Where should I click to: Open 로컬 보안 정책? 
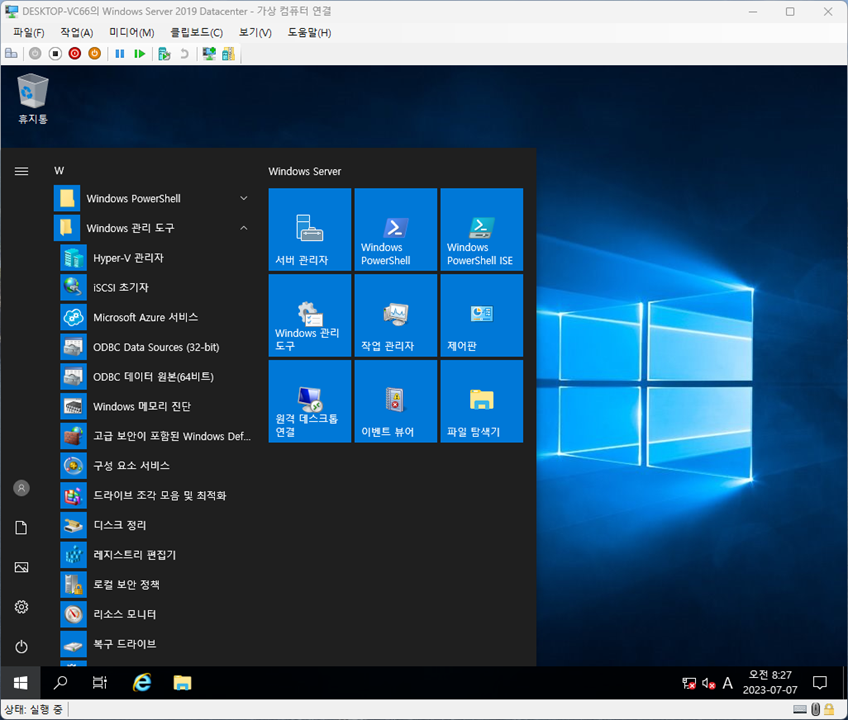(x=156, y=585)
